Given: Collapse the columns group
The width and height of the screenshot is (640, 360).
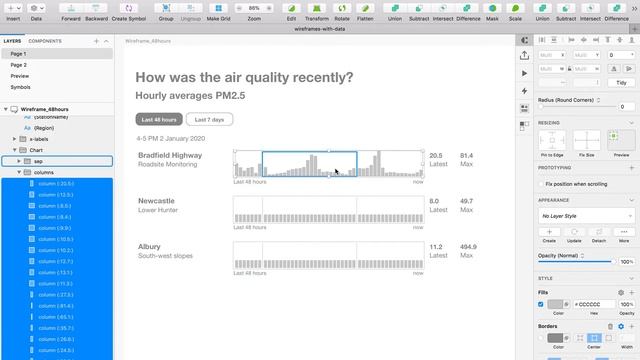Looking at the screenshot, I should [x=19, y=172].
